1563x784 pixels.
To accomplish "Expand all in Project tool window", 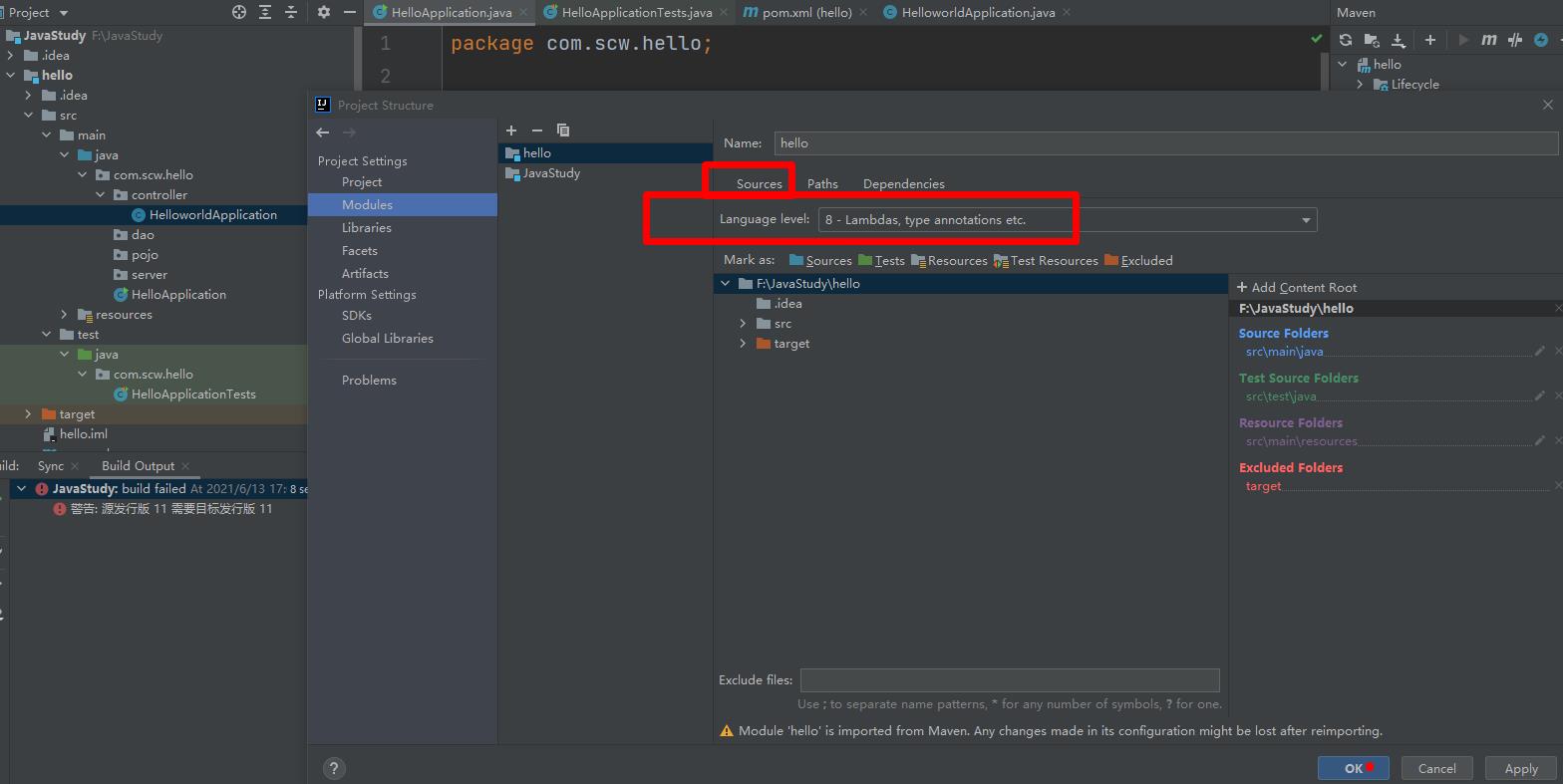I will [x=265, y=12].
